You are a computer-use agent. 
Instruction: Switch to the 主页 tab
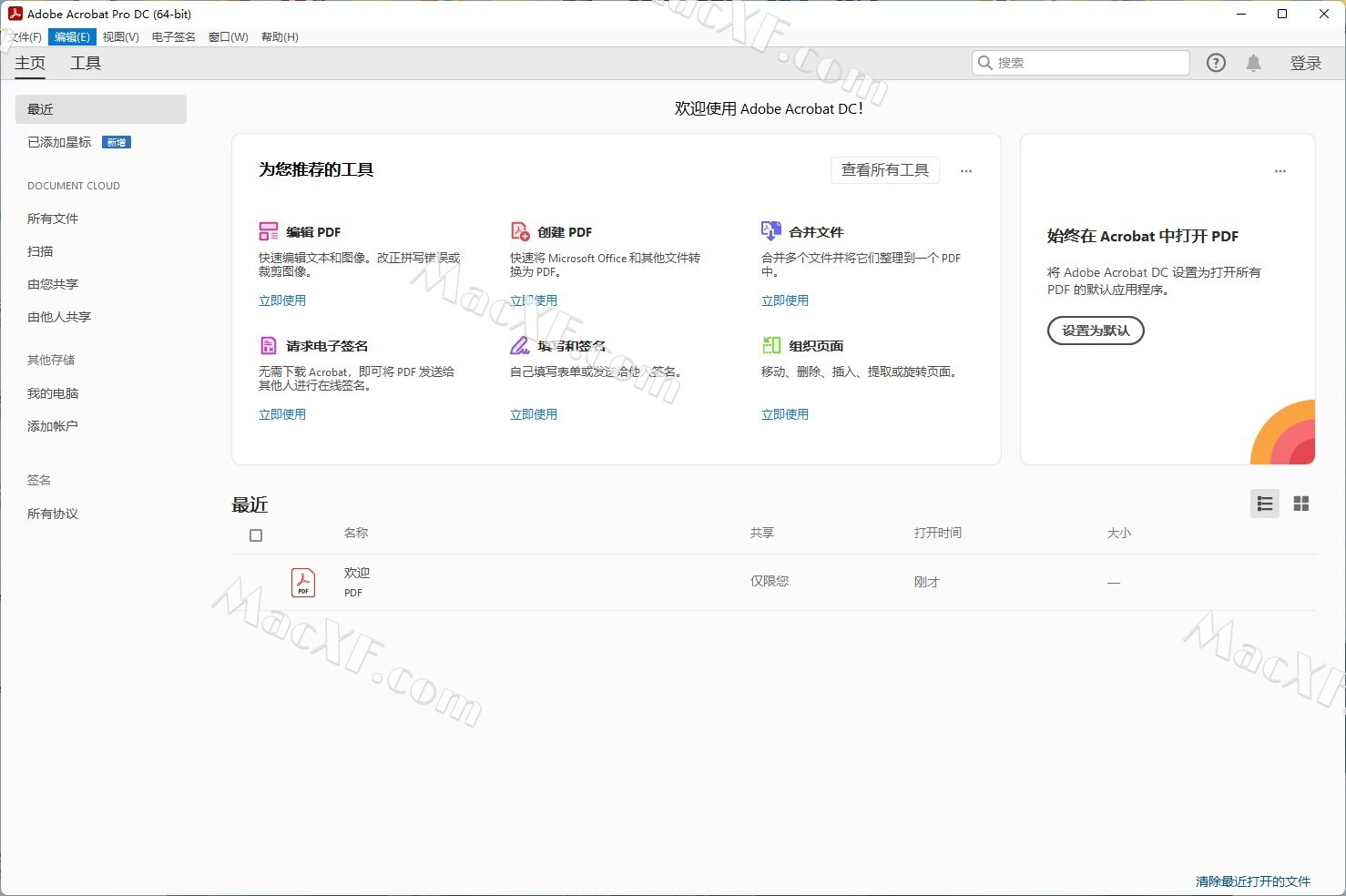pyautogui.click(x=30, y=63)
